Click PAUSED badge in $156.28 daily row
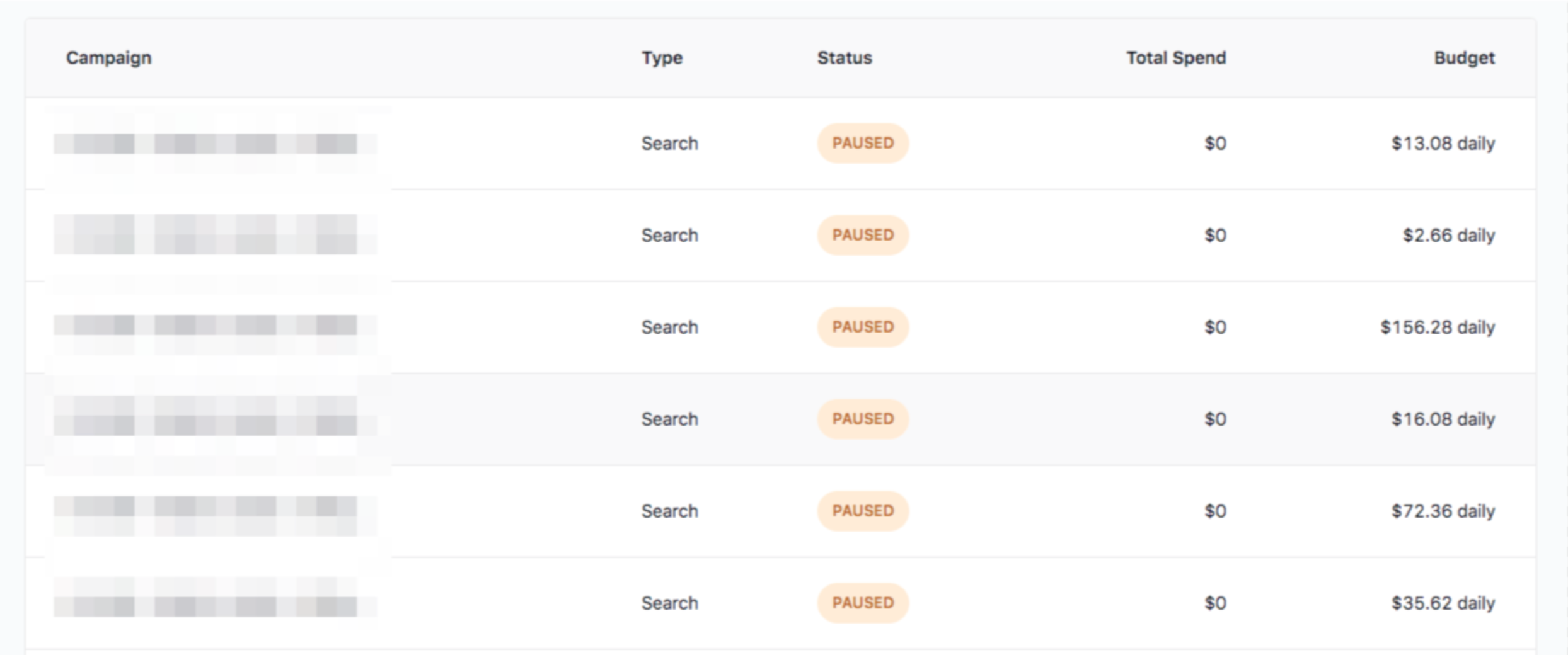 (x=863, y=327)
